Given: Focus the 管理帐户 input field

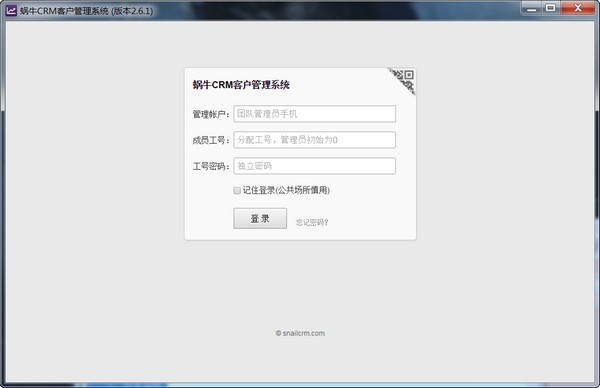Looking at the screenshot, I should (315, 114).
